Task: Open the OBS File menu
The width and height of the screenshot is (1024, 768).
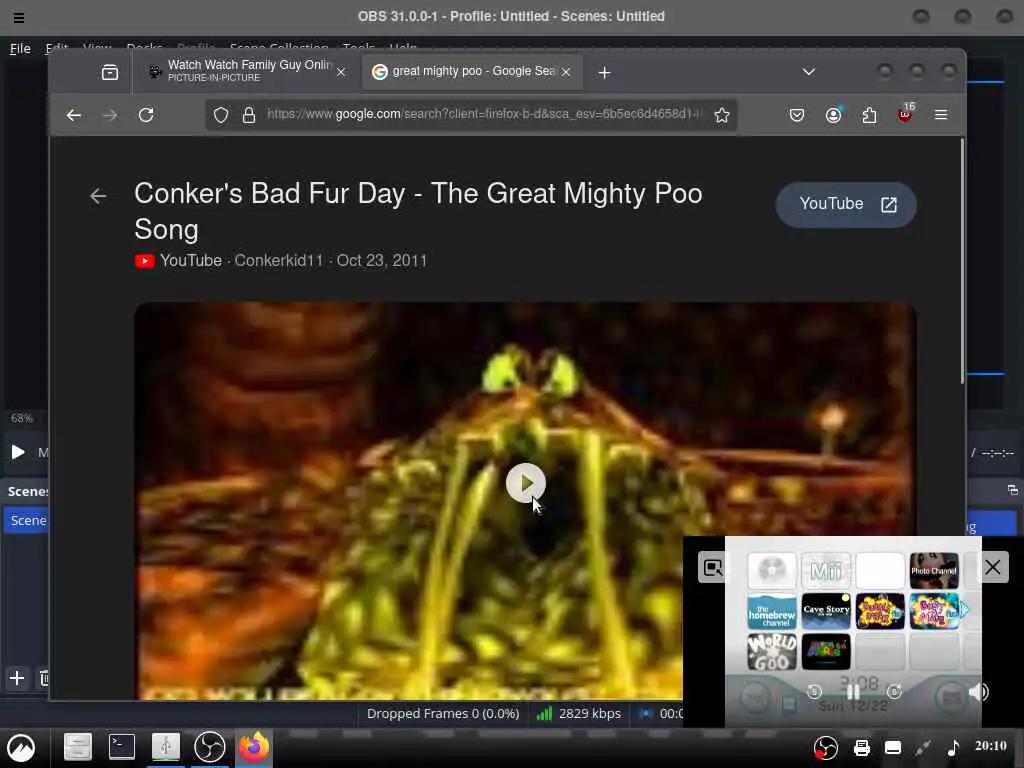Action: pos(20,48)
